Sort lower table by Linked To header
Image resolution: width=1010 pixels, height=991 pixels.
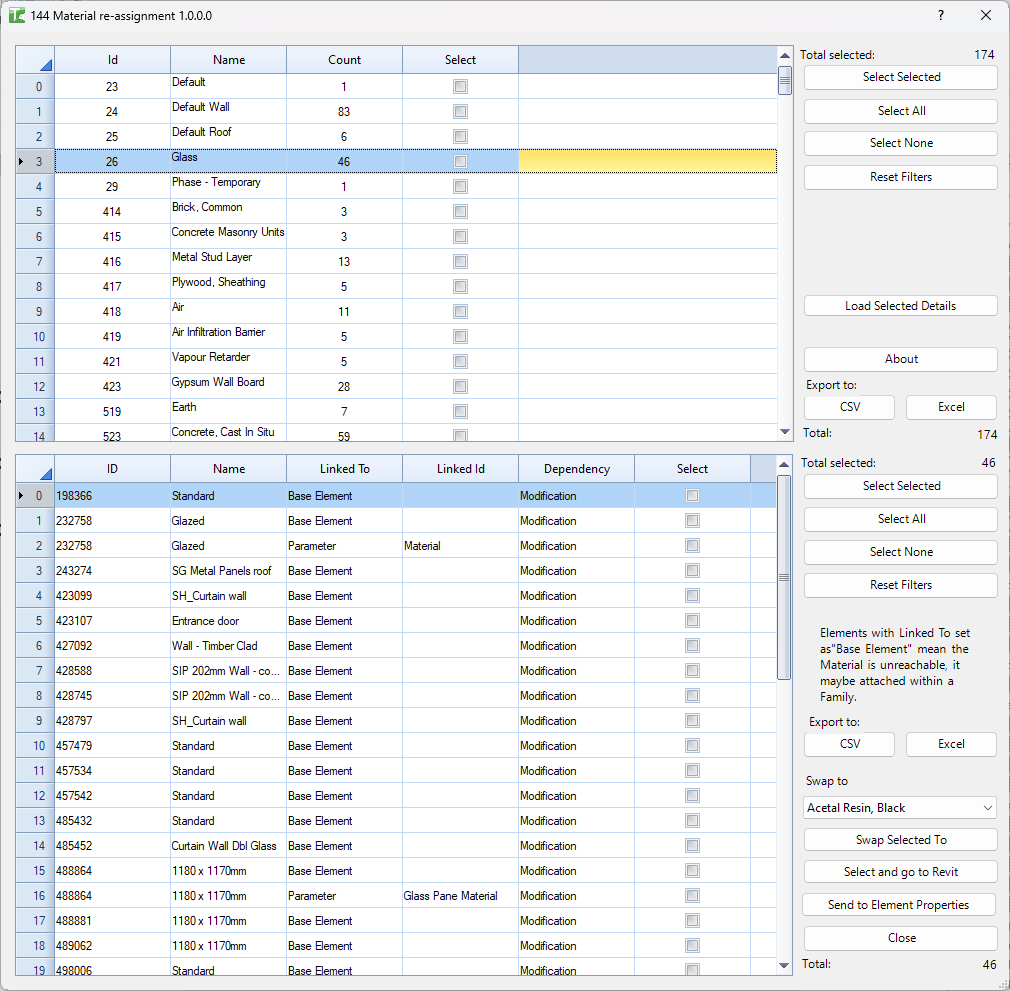(344, 469)
